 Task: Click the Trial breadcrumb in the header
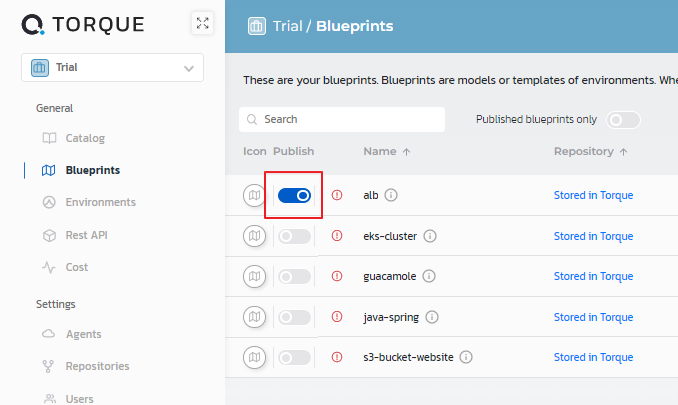pyautogui.click(x=289, y=26)
